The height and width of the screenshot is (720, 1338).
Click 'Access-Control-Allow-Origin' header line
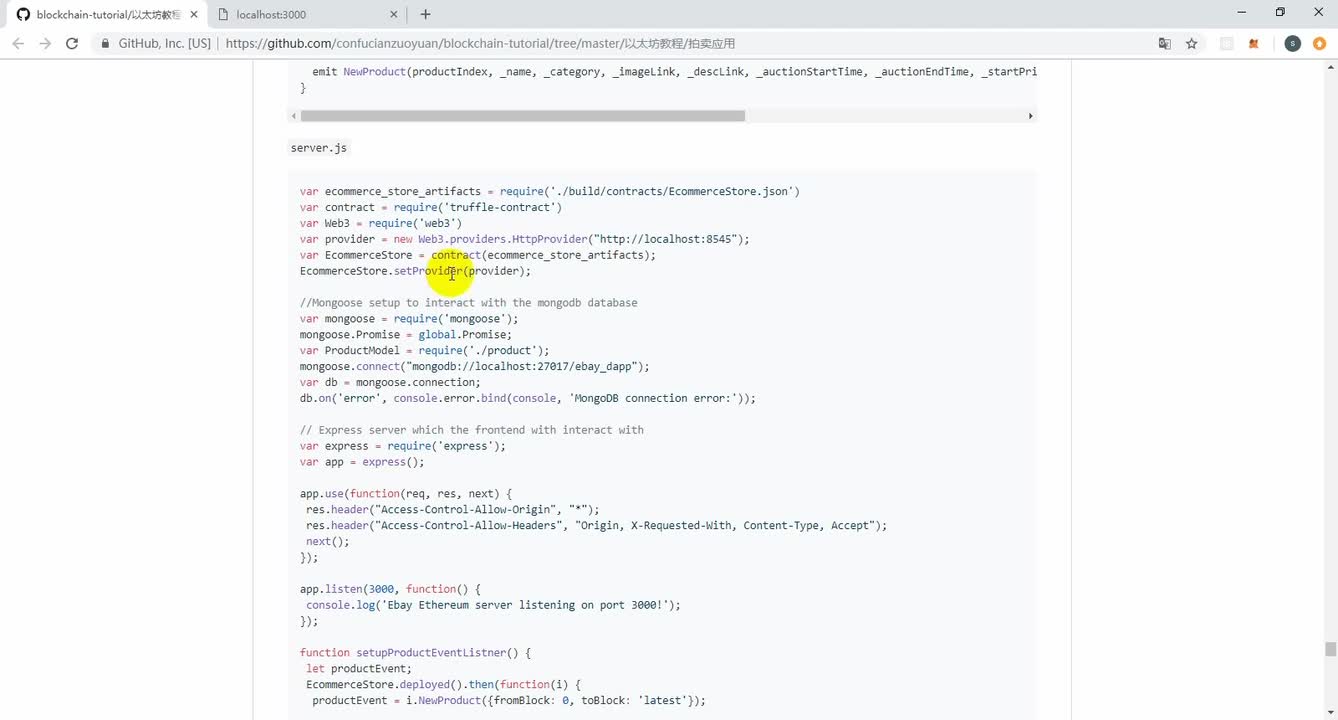coord(453,510)
